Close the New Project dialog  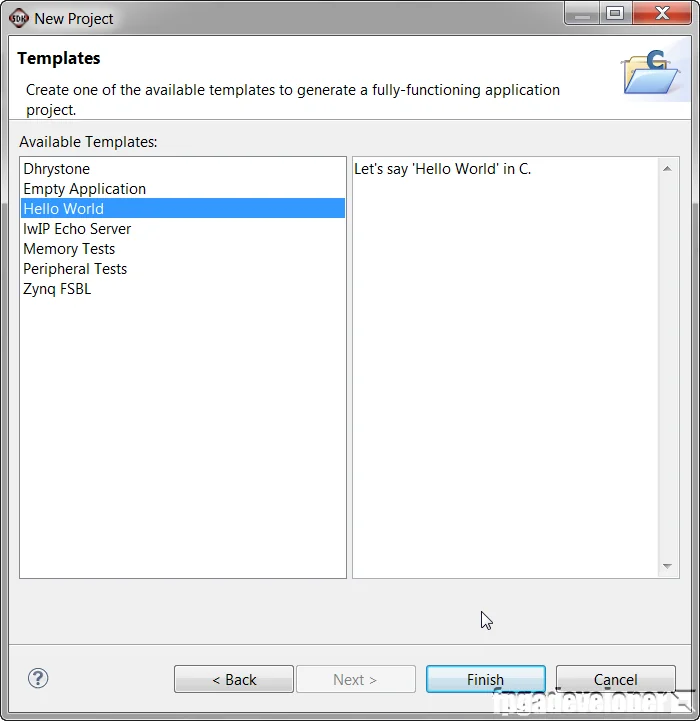662,14
